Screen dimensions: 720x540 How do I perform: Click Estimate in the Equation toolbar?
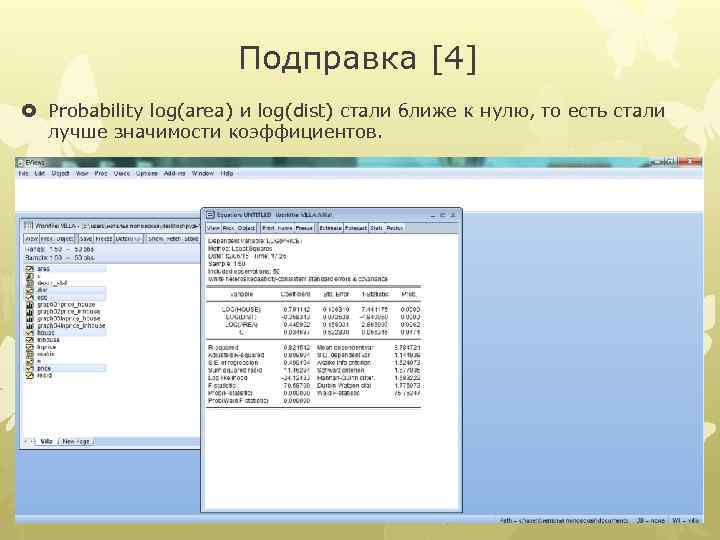pos(331,228)
